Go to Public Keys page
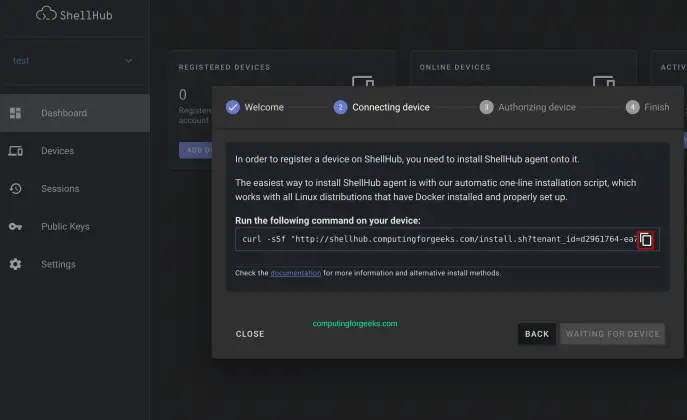 65,227
